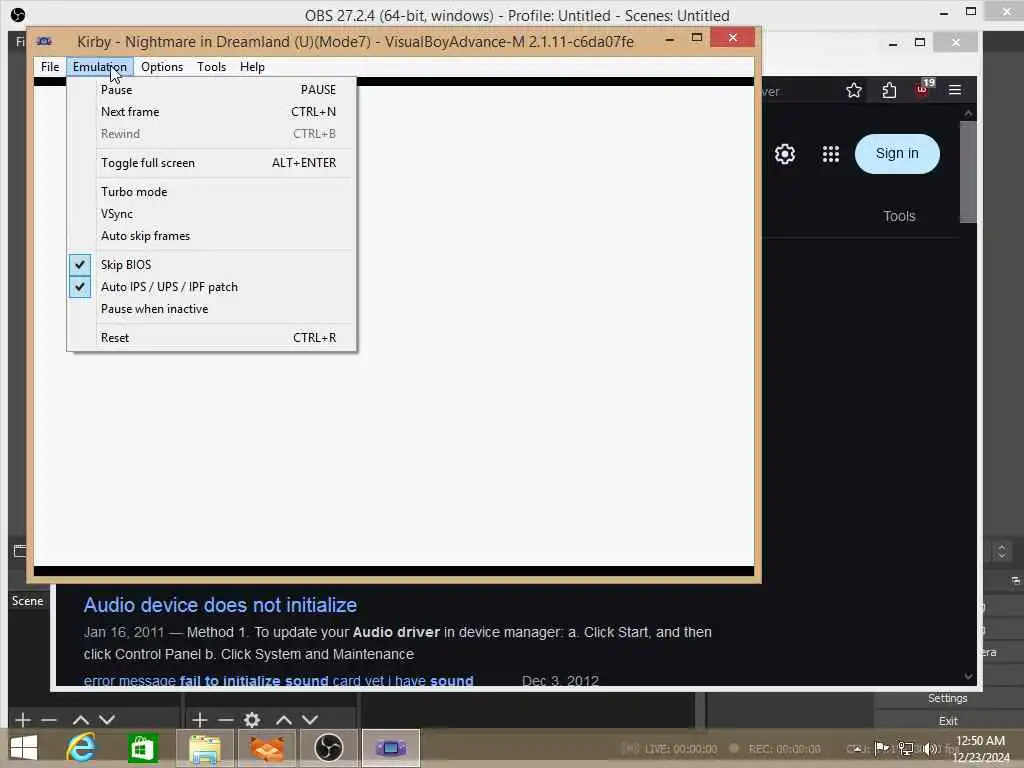This screenshot has width=1024, height=768.
Task: Move scene up arrow in OBS
Action: [x=81, y=720]
